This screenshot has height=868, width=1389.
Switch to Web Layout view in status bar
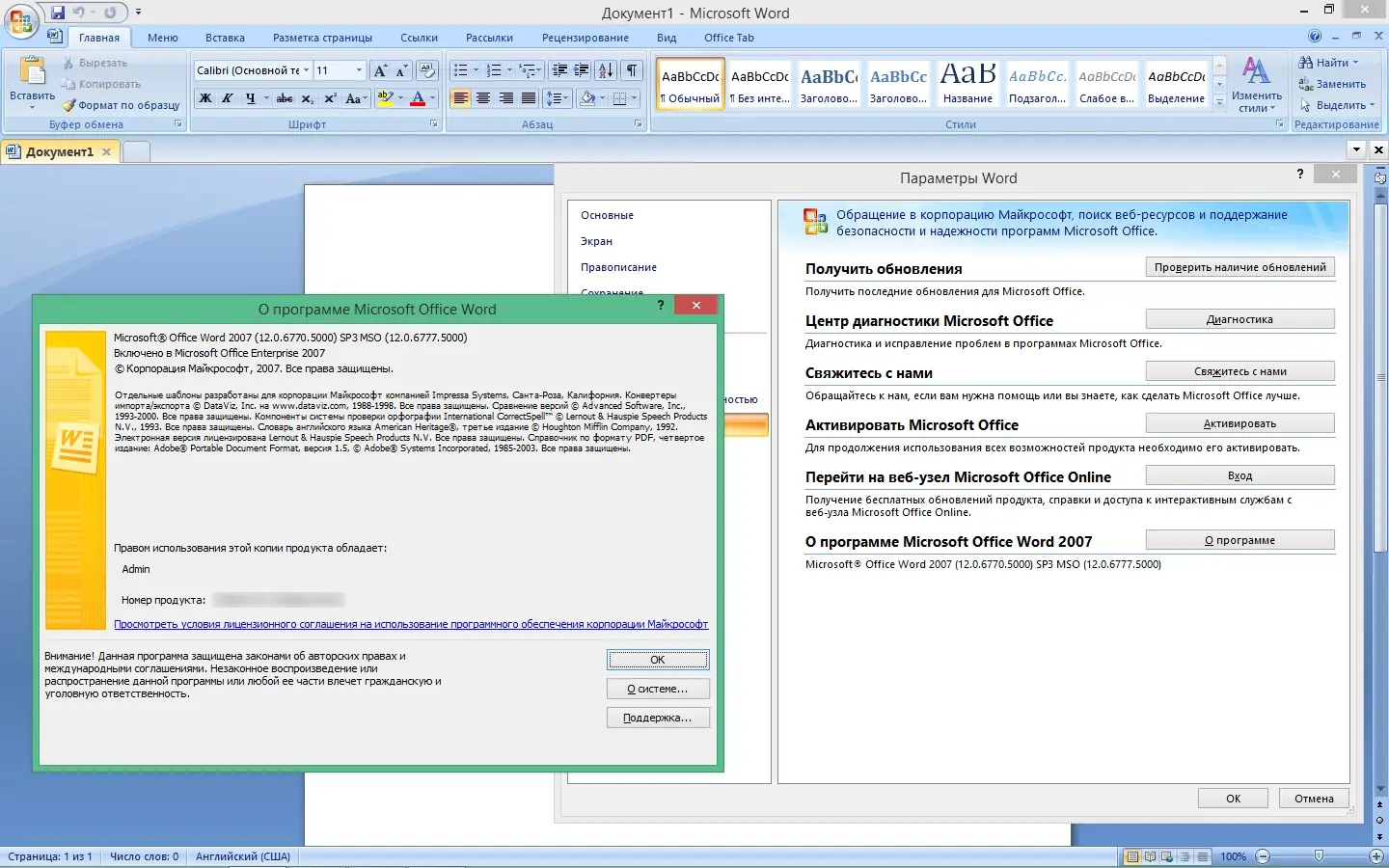[x=1167, y=856]
